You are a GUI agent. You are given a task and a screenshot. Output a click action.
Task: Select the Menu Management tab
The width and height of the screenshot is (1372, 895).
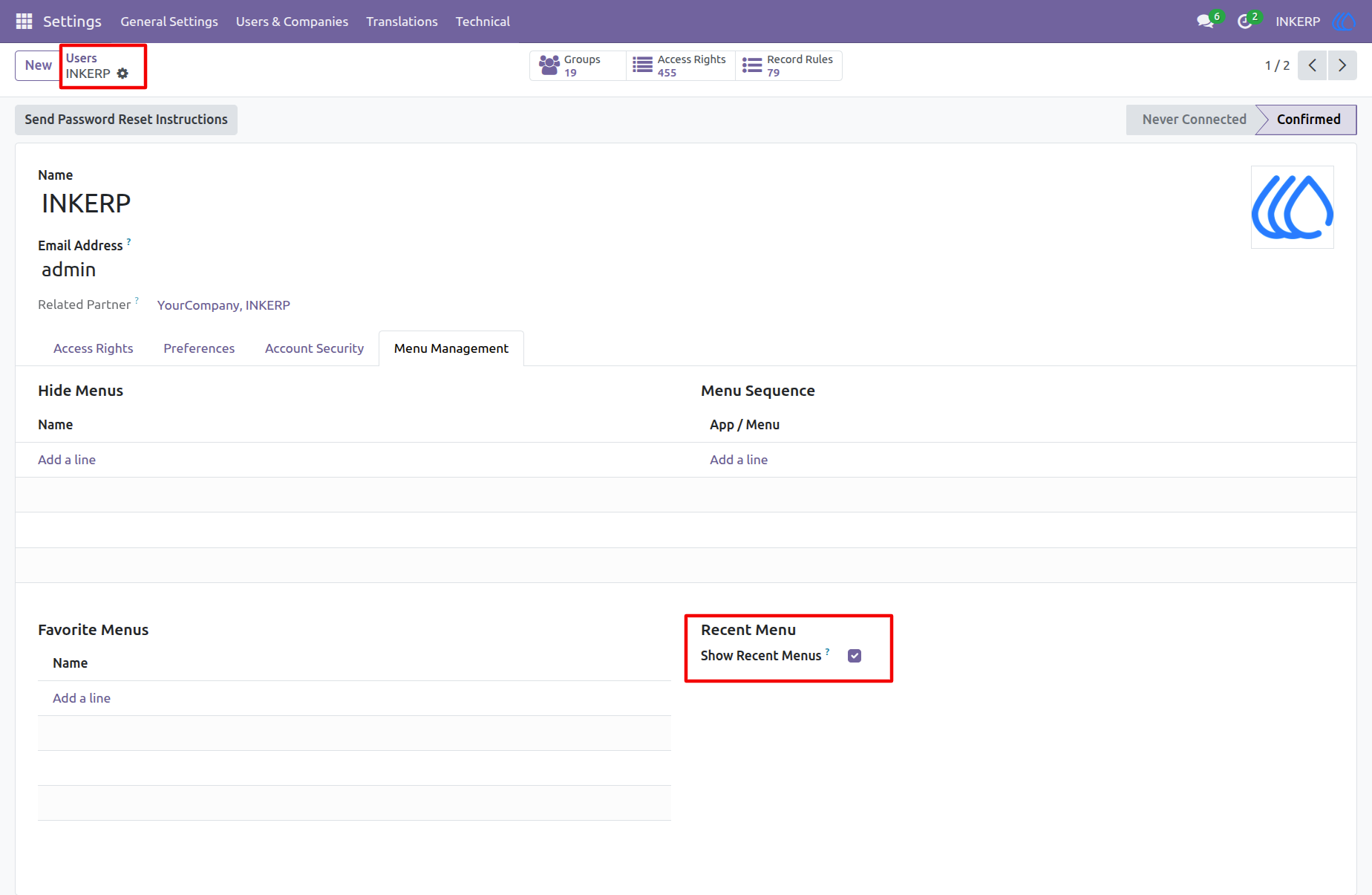(451, 348)
